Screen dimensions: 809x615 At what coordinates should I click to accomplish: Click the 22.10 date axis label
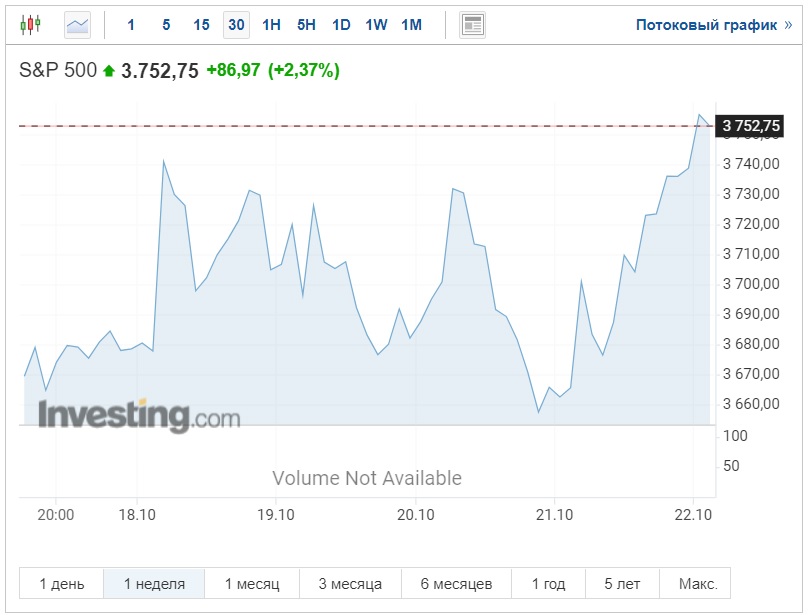pos(693,514)
